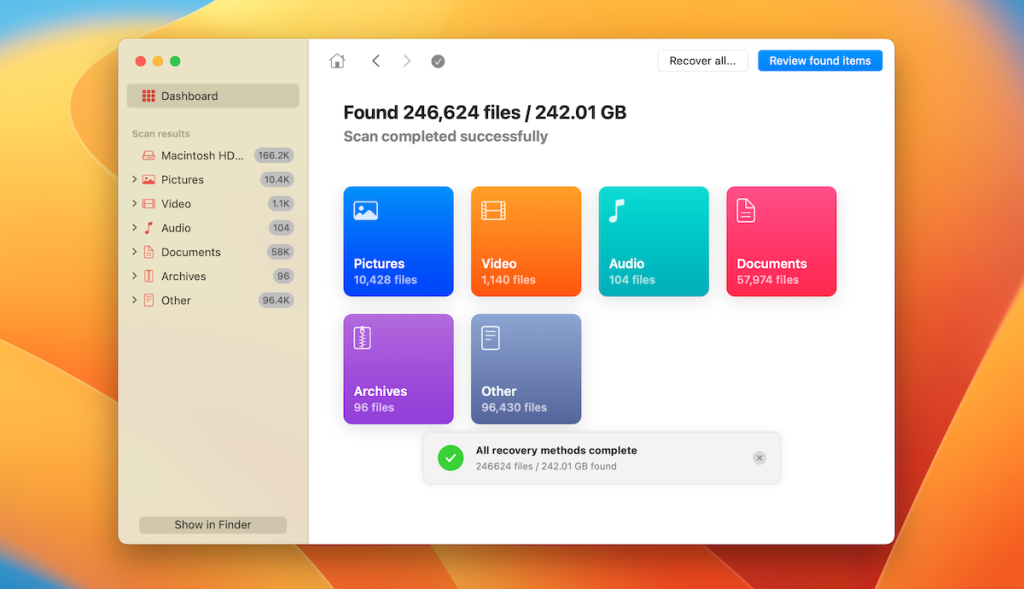Open the Other 96,430 files card

pos(526,369)
